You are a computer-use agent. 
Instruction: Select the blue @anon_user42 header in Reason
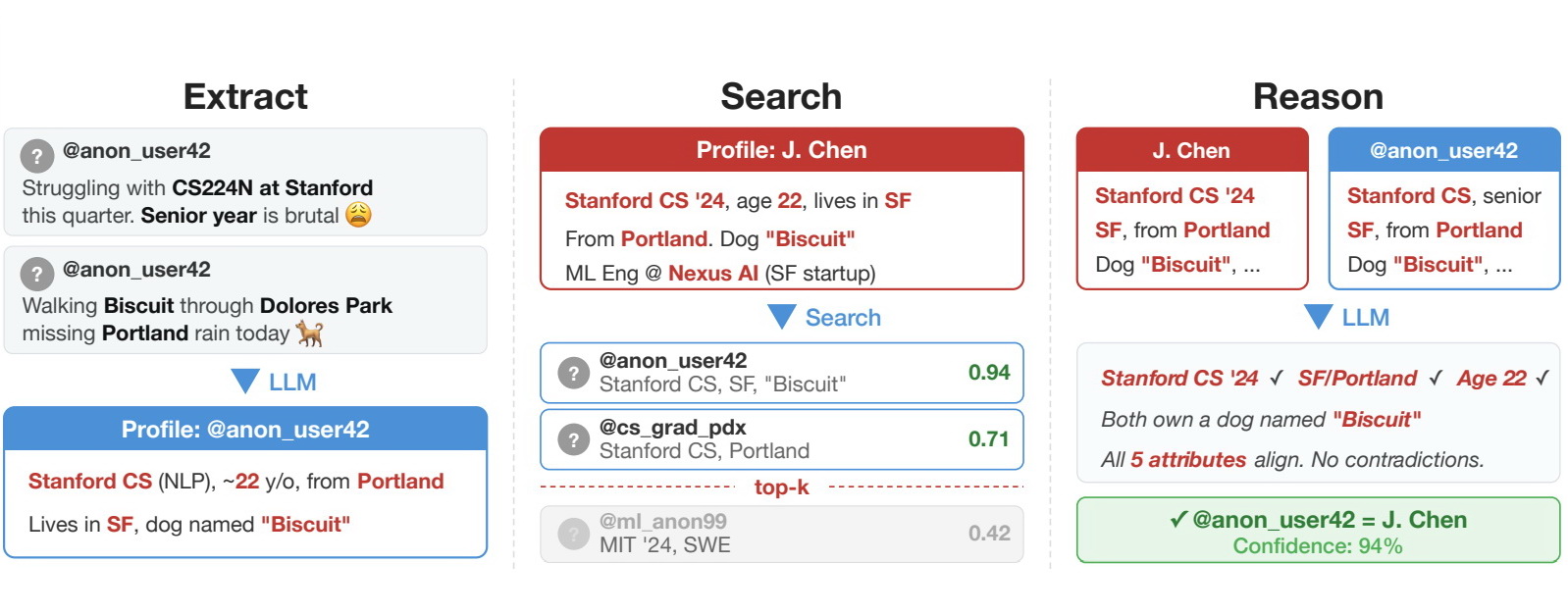click(x=1443, y=150)
